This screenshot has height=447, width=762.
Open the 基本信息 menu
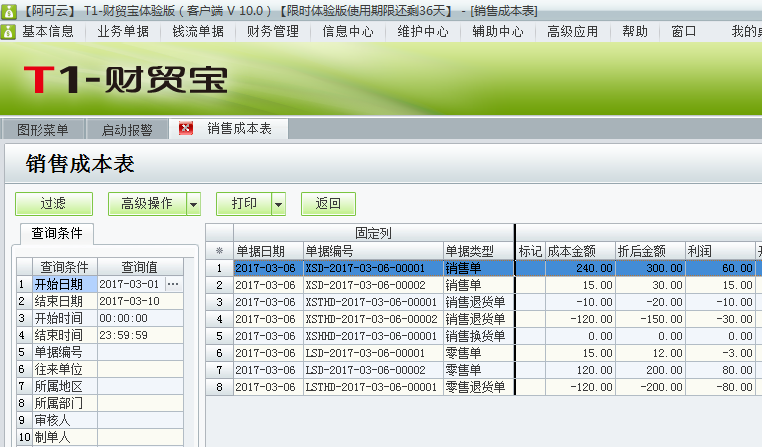pos(48,32)
